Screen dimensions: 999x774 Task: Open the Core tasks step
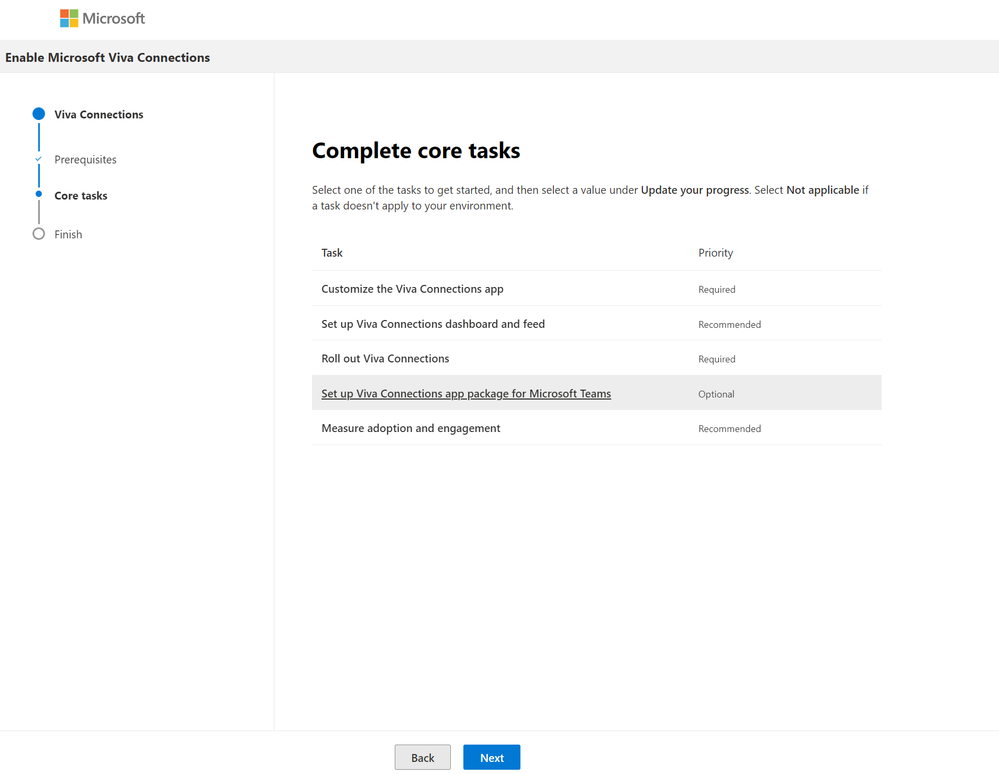pyautogui.click(x=81, y=196)
